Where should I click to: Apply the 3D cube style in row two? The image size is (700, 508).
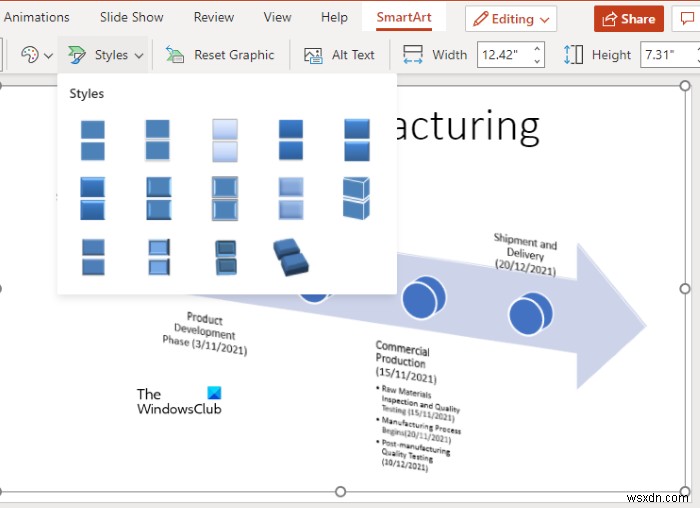pyautogui.click(x=356, y=199)
